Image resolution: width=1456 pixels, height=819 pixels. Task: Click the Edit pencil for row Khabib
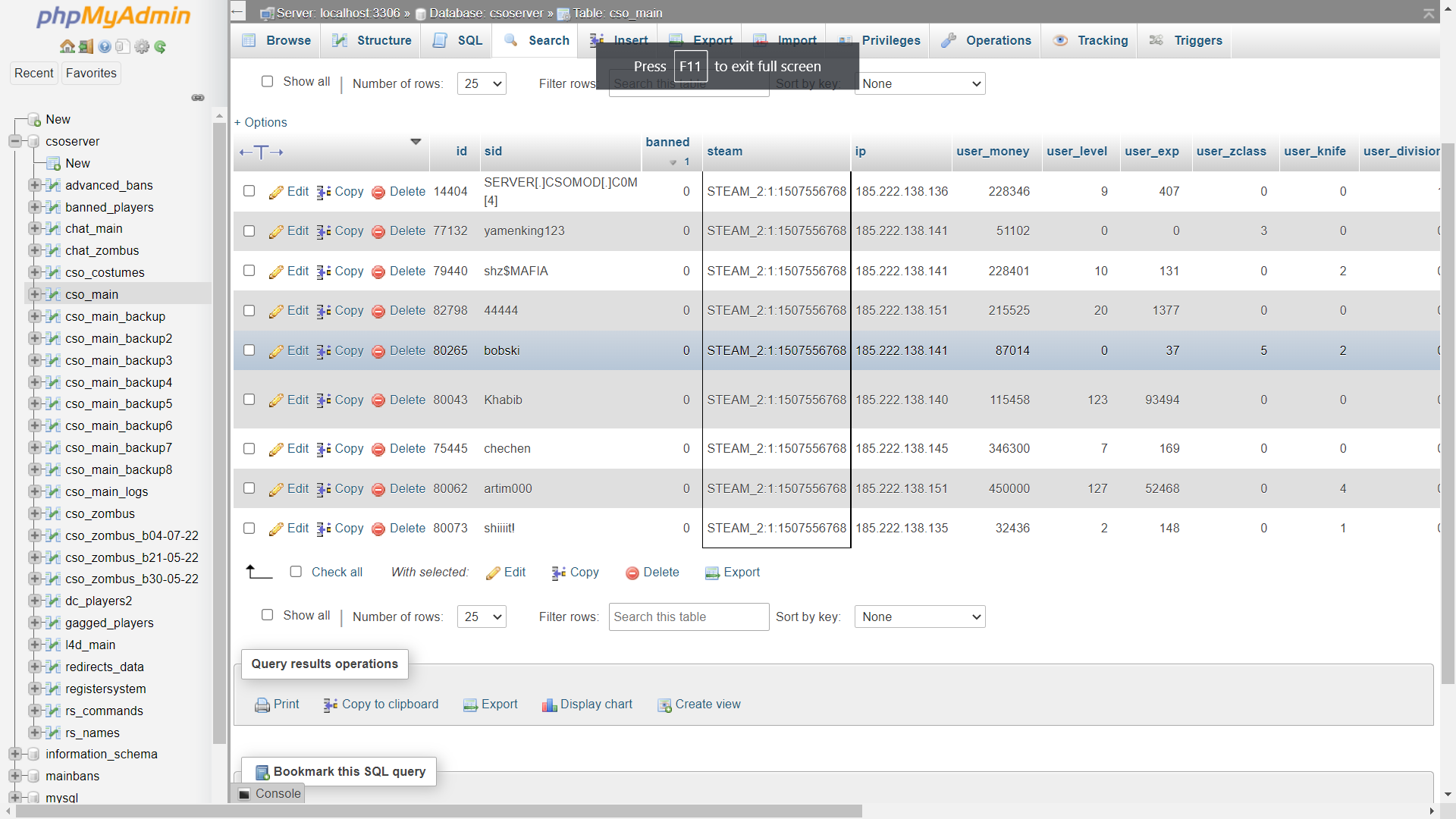(x=276, y=400)
